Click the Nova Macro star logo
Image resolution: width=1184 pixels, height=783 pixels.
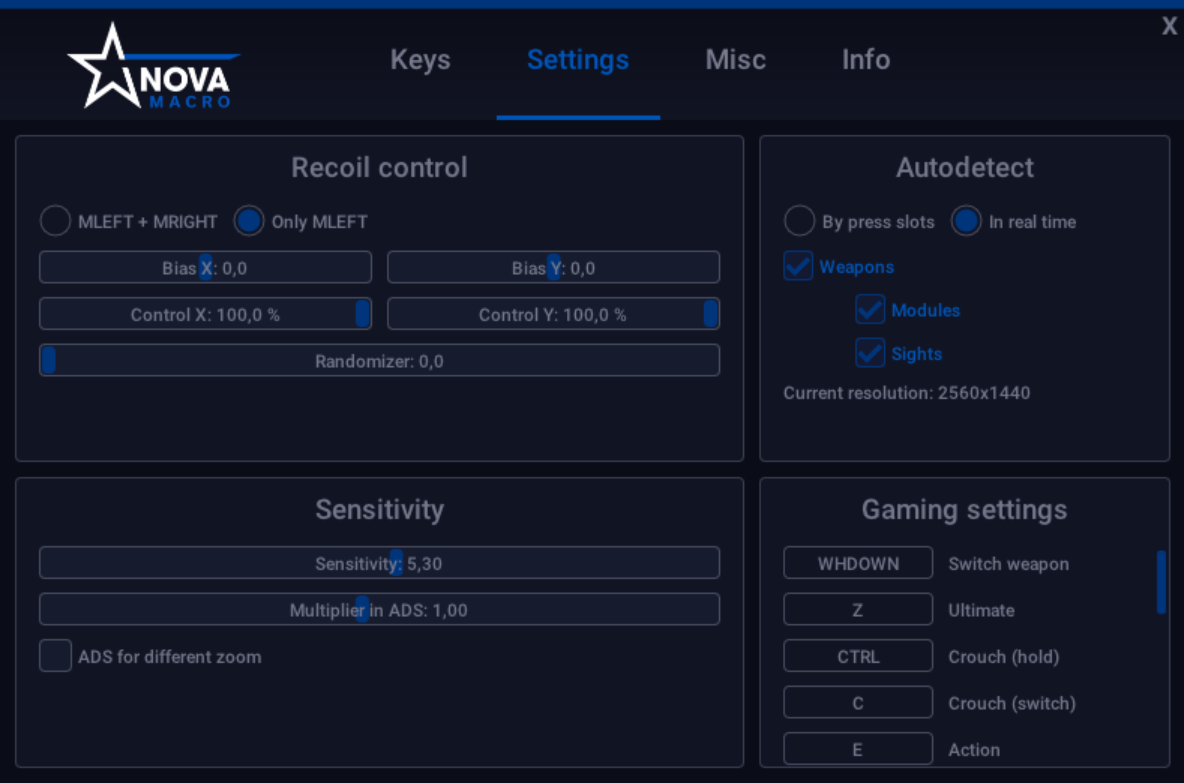(150, 67)
